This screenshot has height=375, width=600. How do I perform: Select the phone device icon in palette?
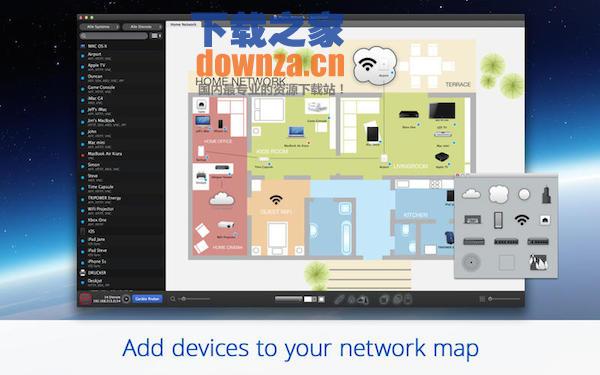click(x=498, y=220)
